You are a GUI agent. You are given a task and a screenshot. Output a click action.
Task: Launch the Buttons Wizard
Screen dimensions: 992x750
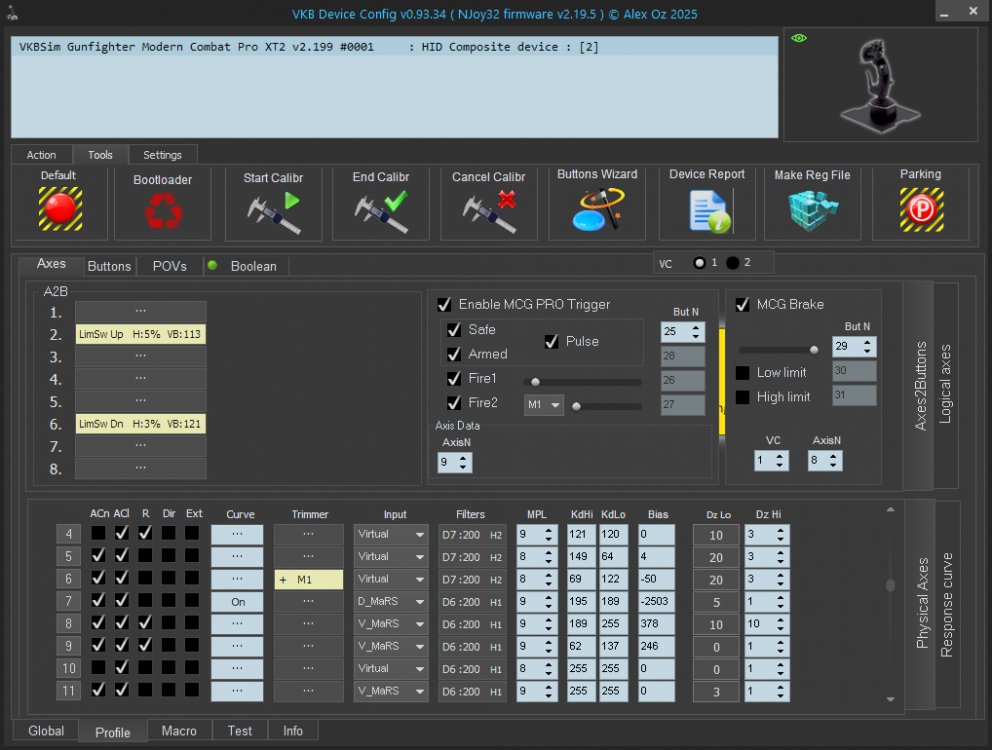[x=597, y=211]
